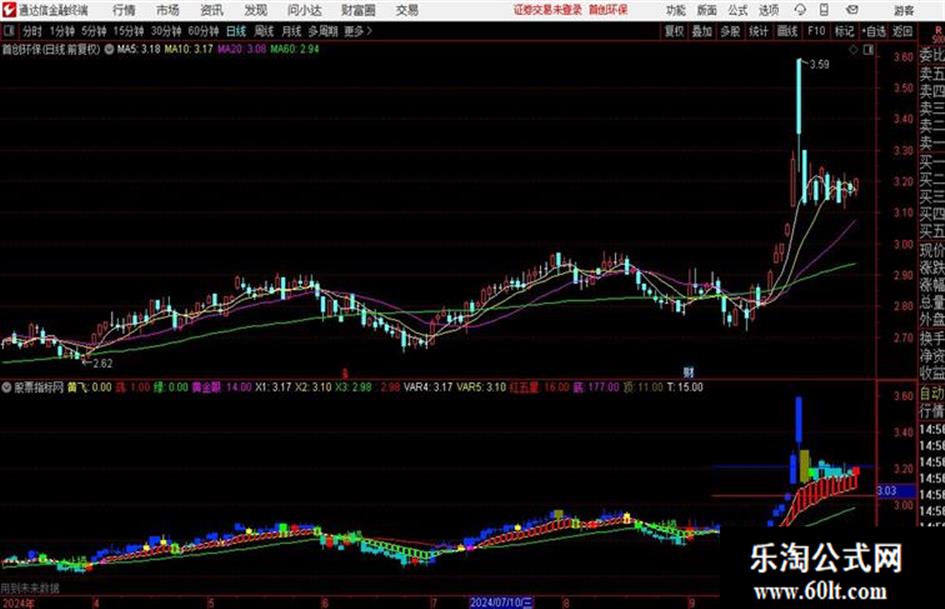
Task: Toggle the left sidebar panel icon
Action: pos(9,31)
